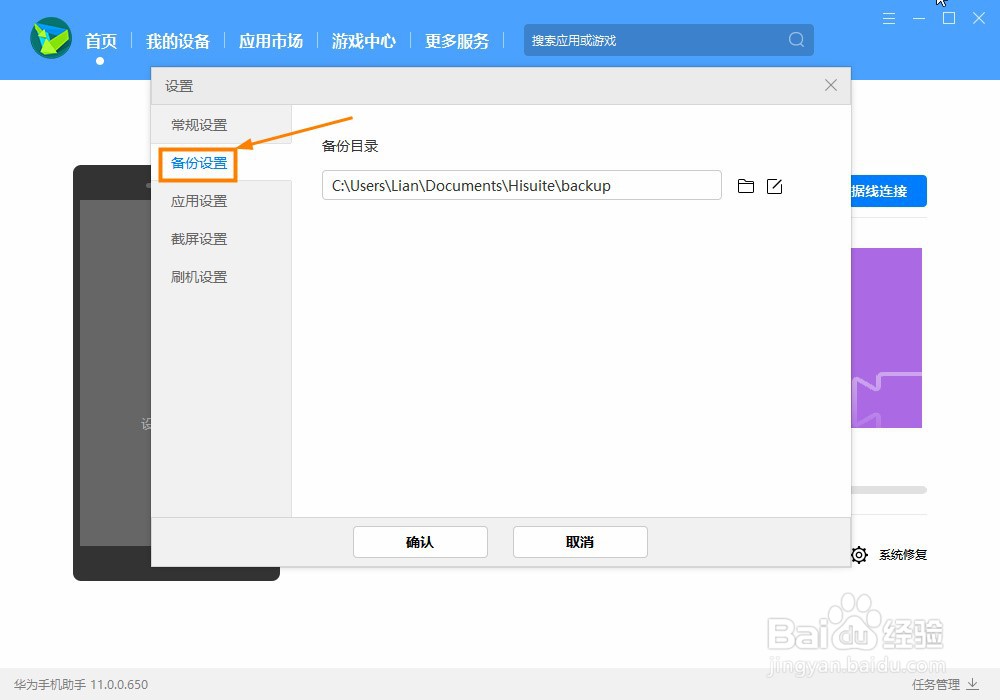Confirm settings with the 确认 button
This screenshot has width=1000, height=700.
click(x=420, y=542)
